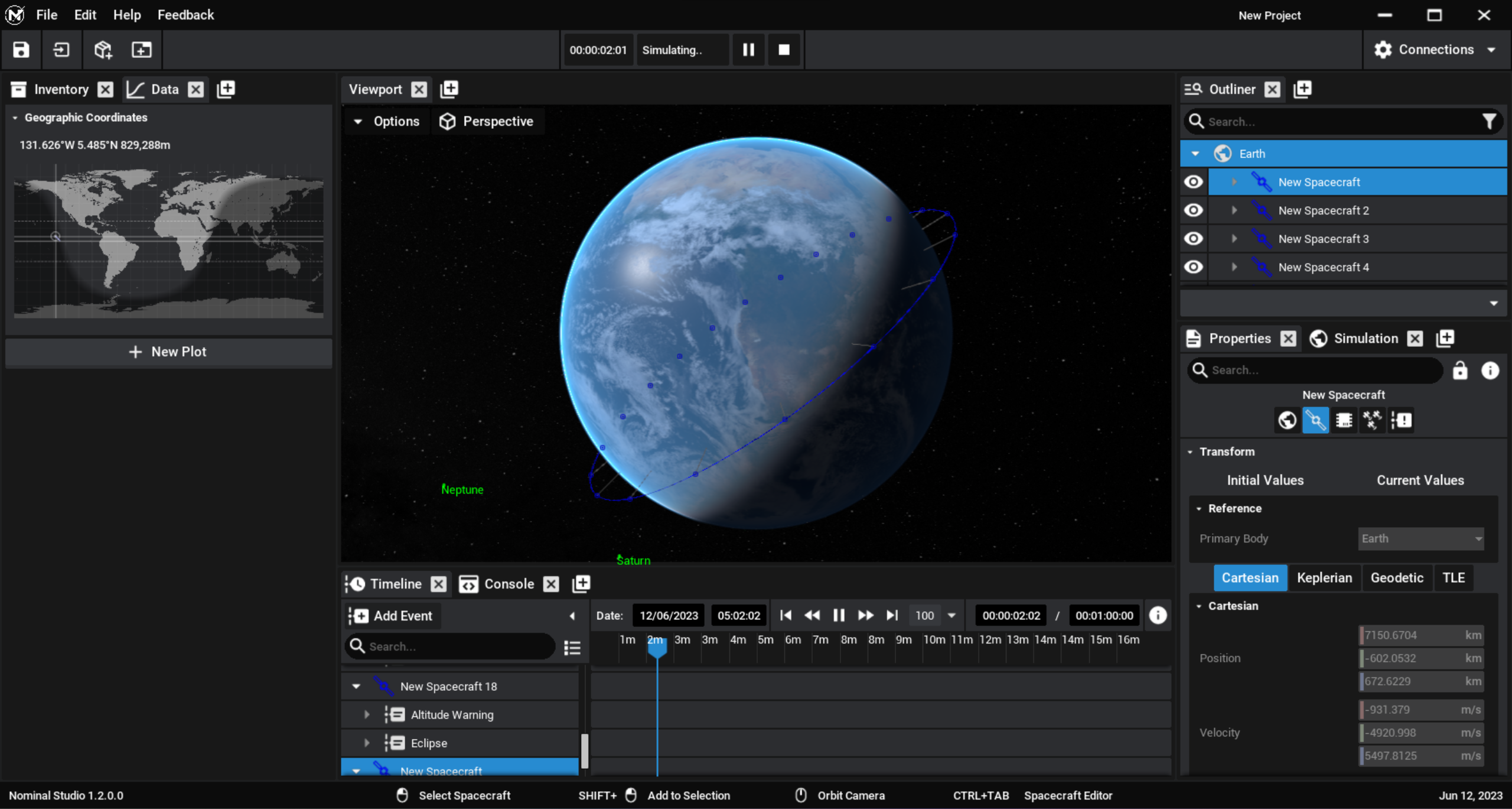The height and width of the screenshot is (809, 1512).
Task: Select the Cartesian coordinate mode
Action: (1250, 577)
